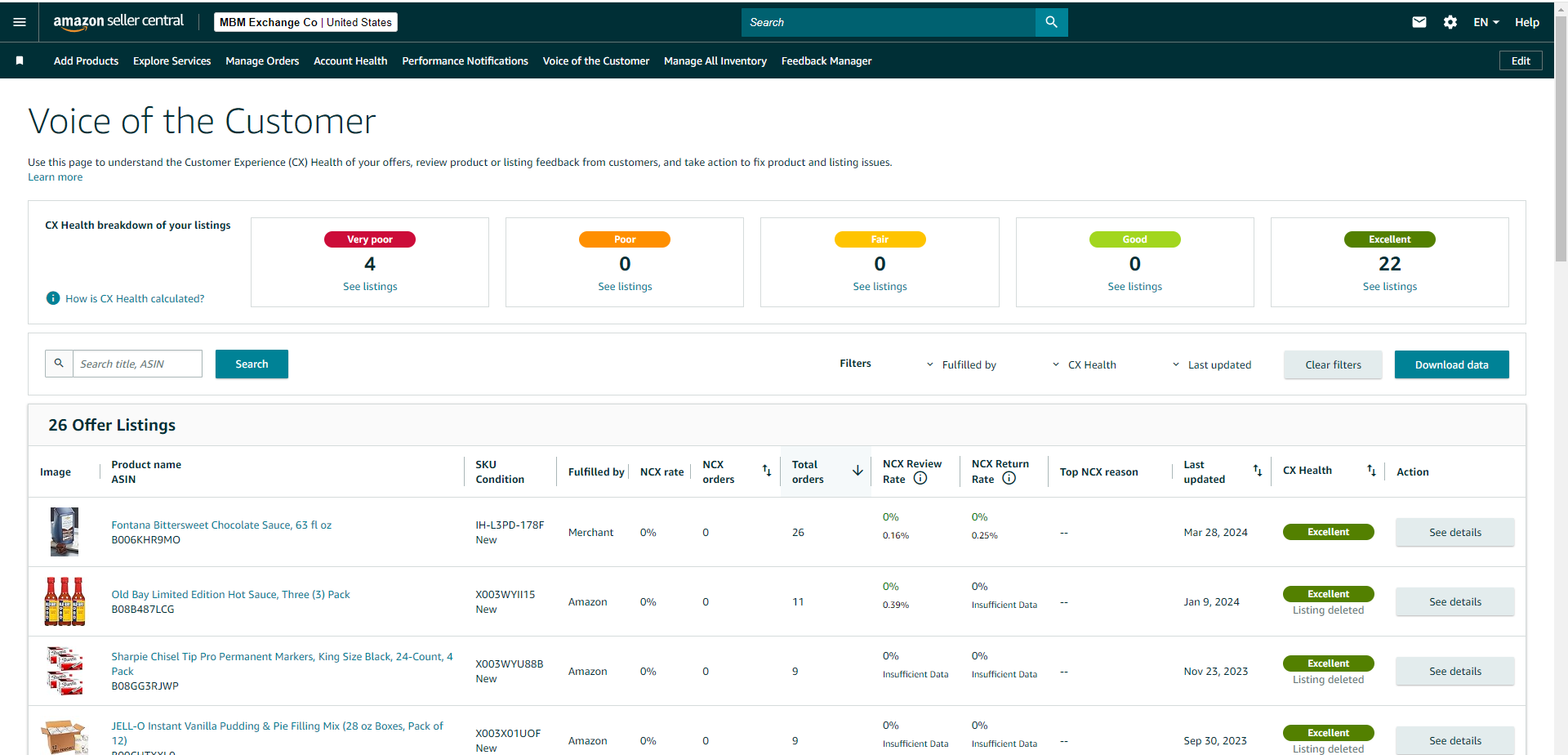Image resolution: width=1568 pixels, height=755 pixels.
Task: Click the Excellent badge for Fontana row
Action: pos(1328,532)
